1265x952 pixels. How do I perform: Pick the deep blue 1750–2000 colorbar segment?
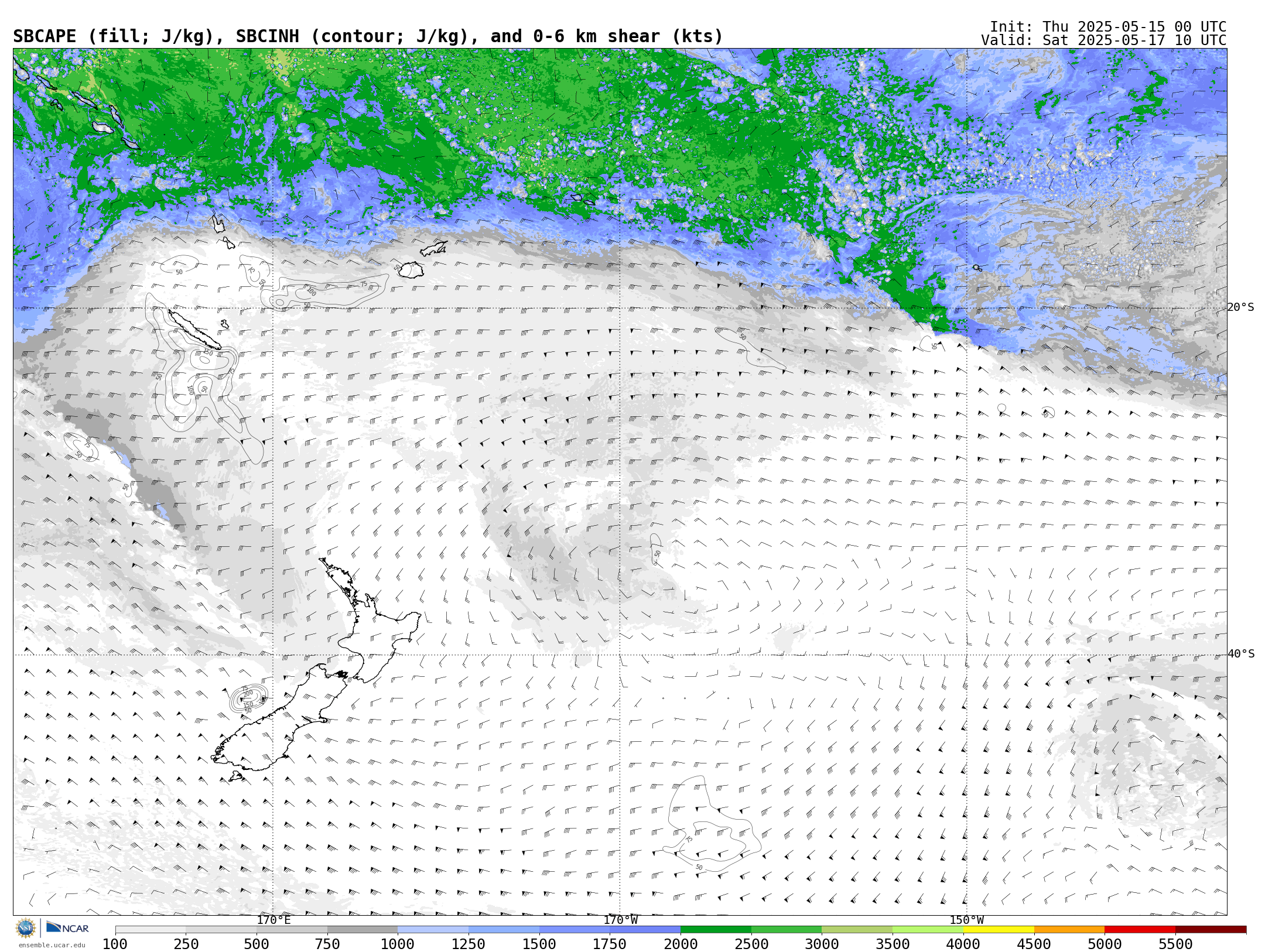click(x=645, y=930)
